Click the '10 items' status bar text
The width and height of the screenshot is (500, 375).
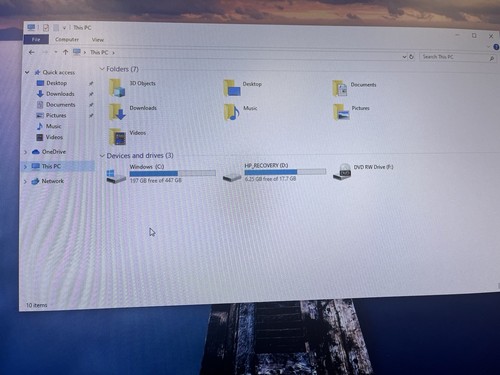[x=37, y=305]
